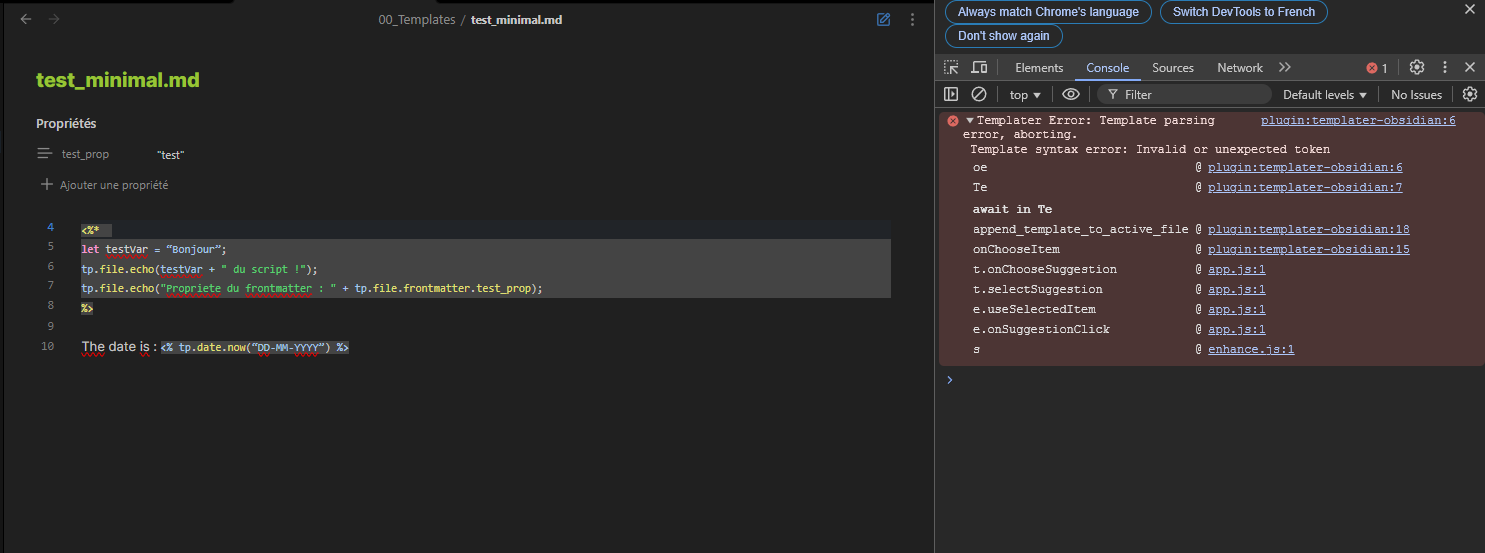This screenshot has width=1485, height=553.
Task: Click the red error count indicator
Action: pyautogui.click(x=1377, y=68)
